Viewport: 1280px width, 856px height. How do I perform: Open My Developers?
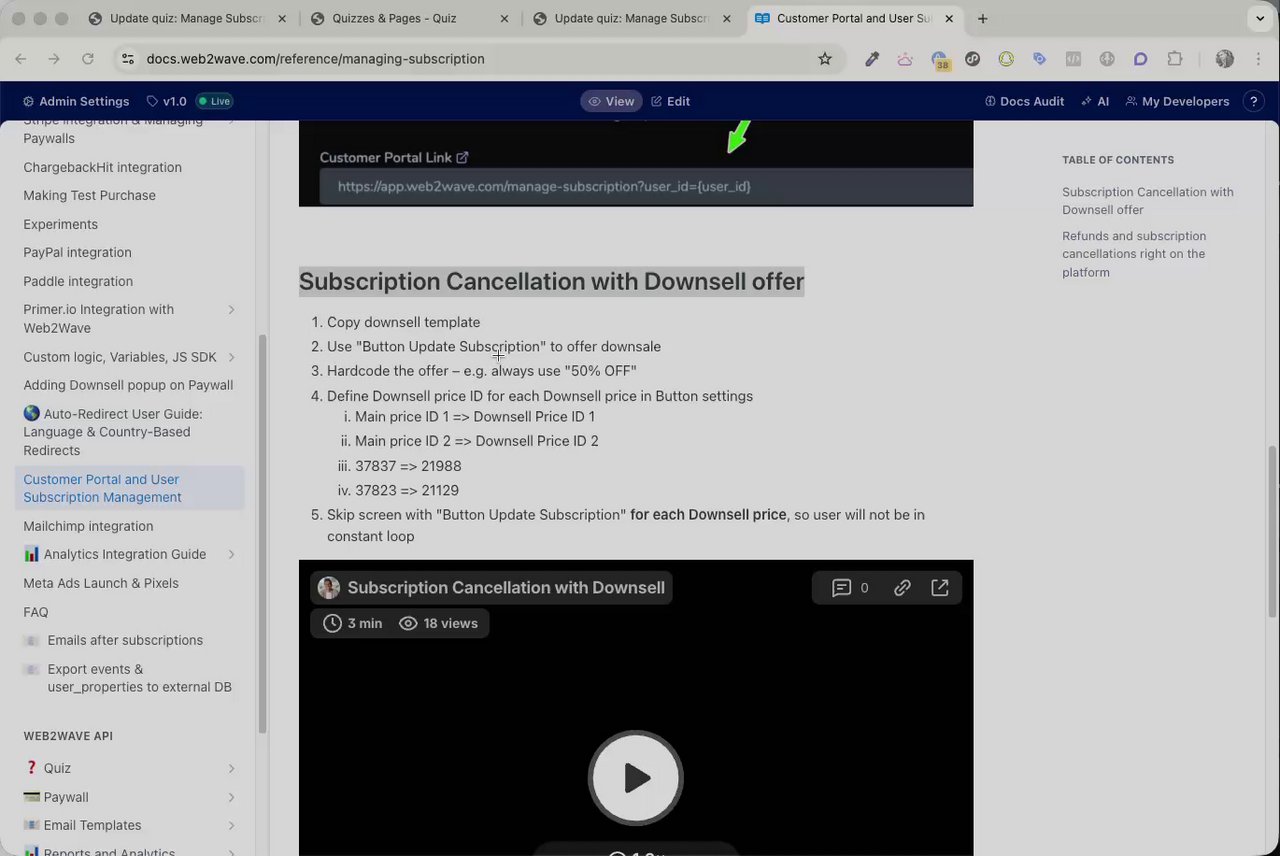pyautogui.click(x=1177, y=101)
